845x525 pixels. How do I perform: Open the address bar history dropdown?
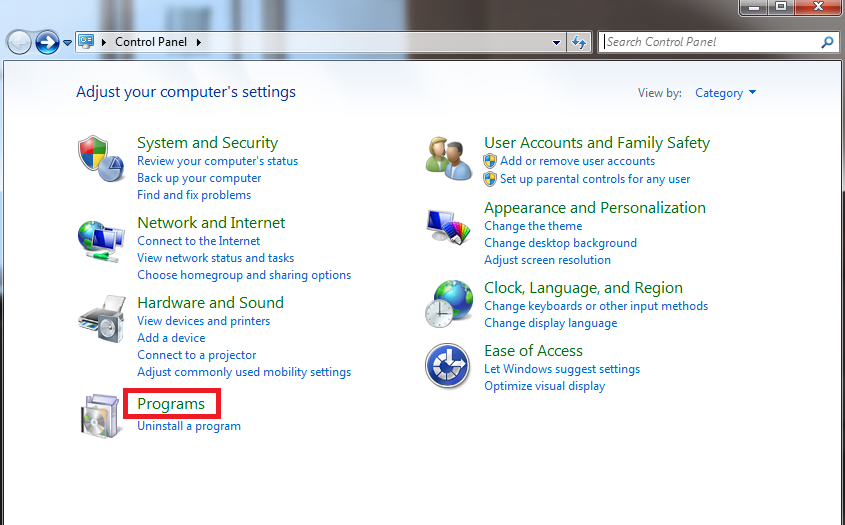[556, 43]
